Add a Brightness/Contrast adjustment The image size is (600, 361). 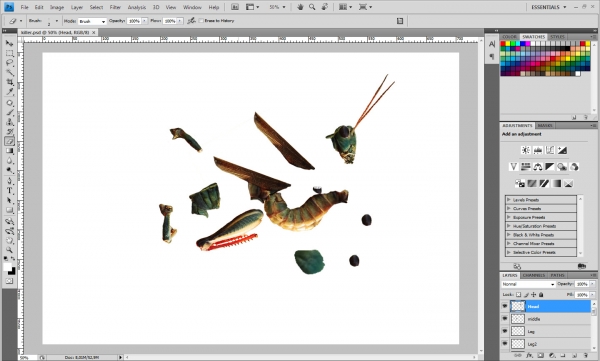526,150
